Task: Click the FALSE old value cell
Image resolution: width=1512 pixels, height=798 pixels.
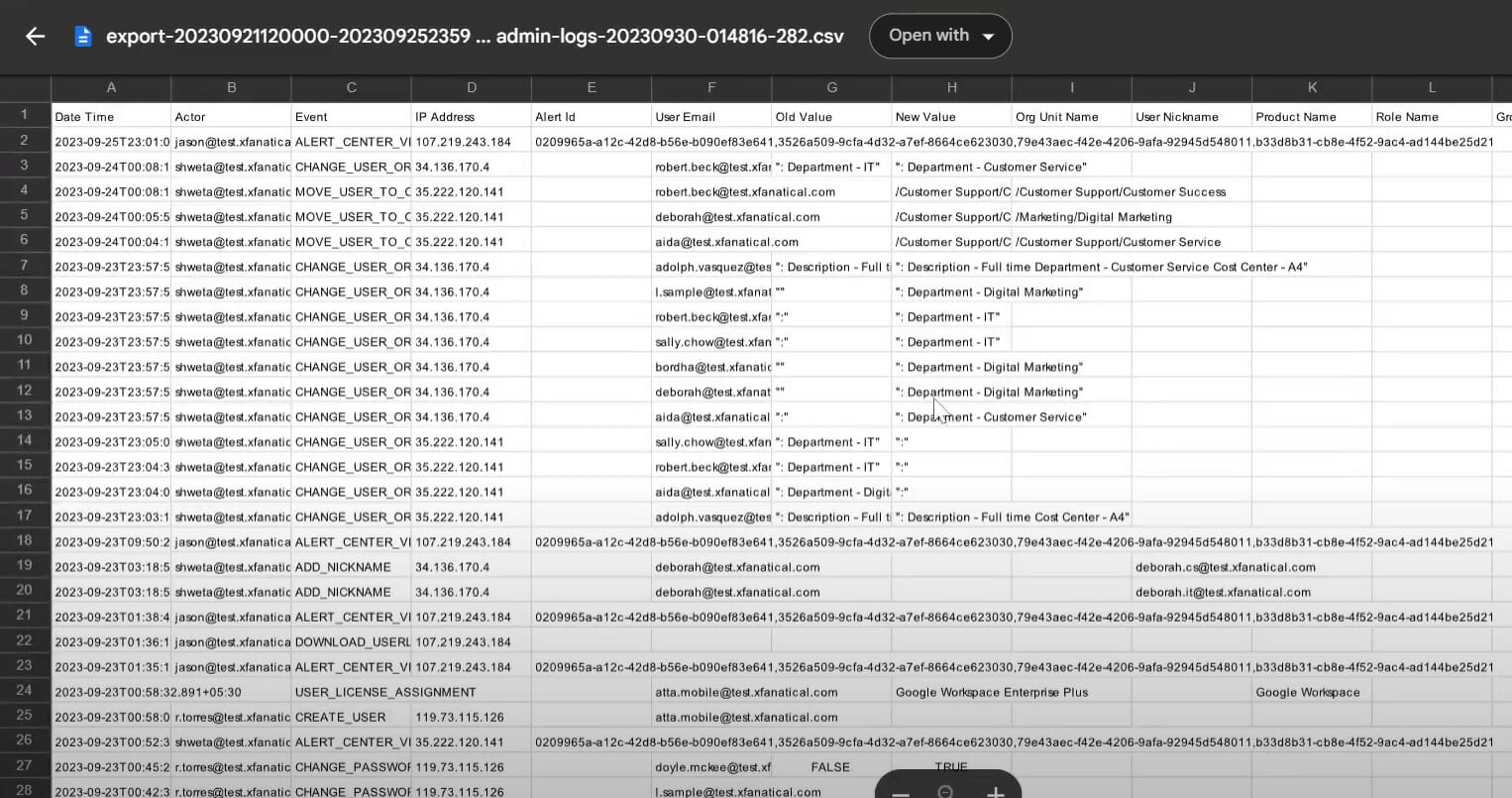Action: click(x=830, y=766)
